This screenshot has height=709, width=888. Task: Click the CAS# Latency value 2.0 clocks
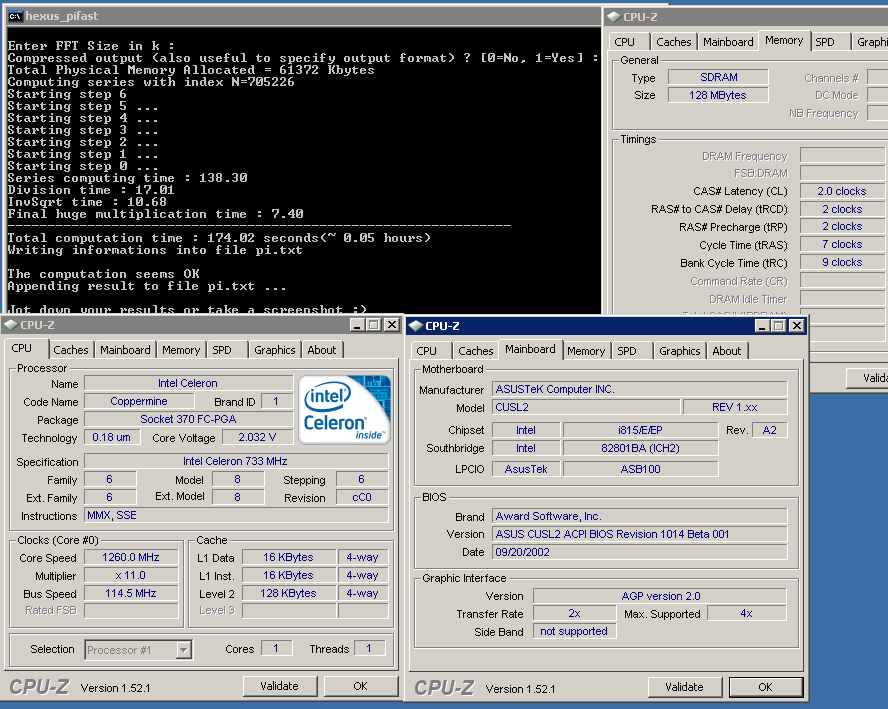841,191
